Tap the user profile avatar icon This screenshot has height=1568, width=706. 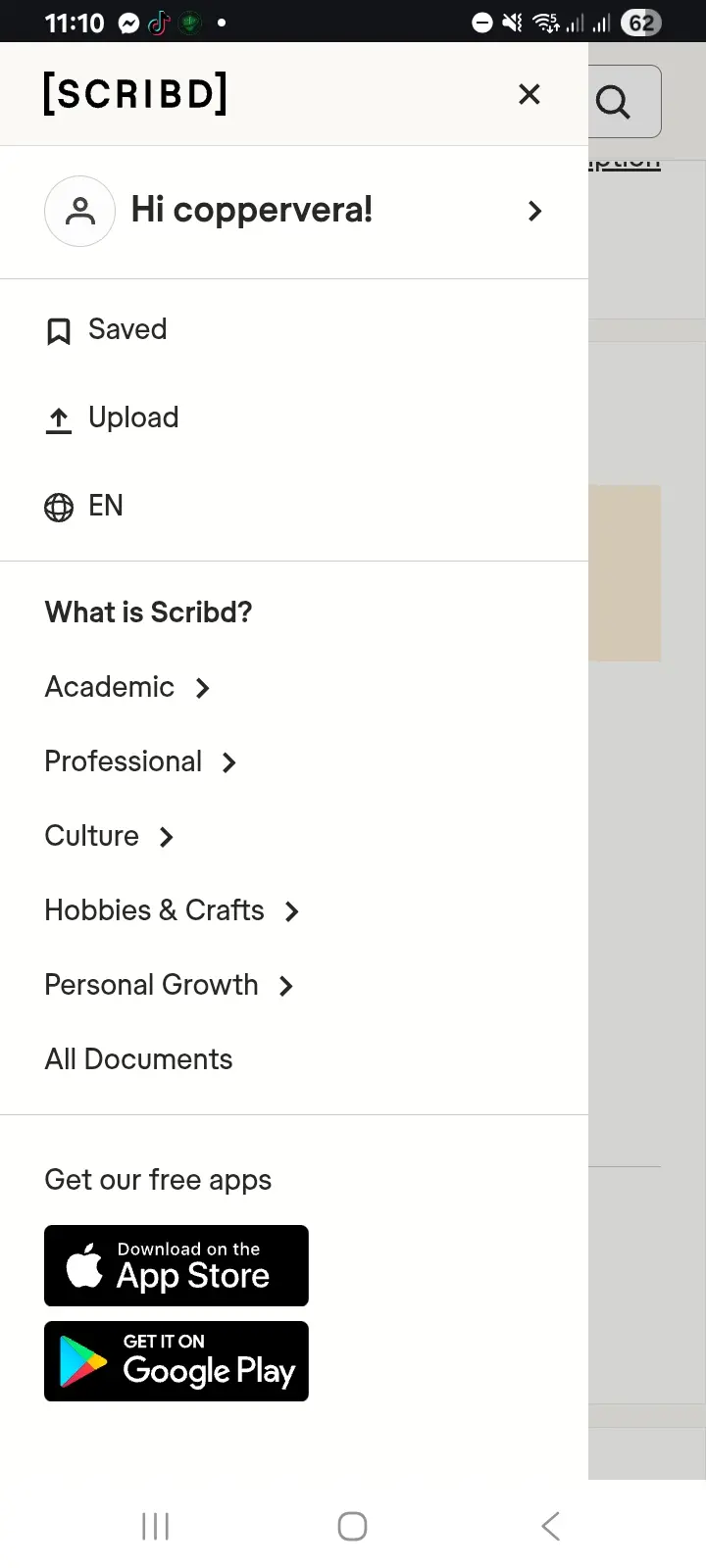[x=80, y=211]
